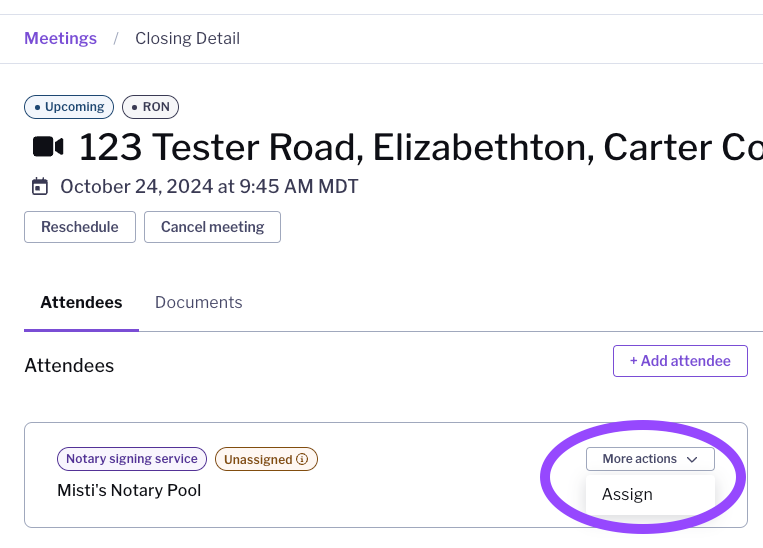Open the More actions dropdown
This screenshot has width=763, height=548.
pyautogui.click(x=650, y=459)
